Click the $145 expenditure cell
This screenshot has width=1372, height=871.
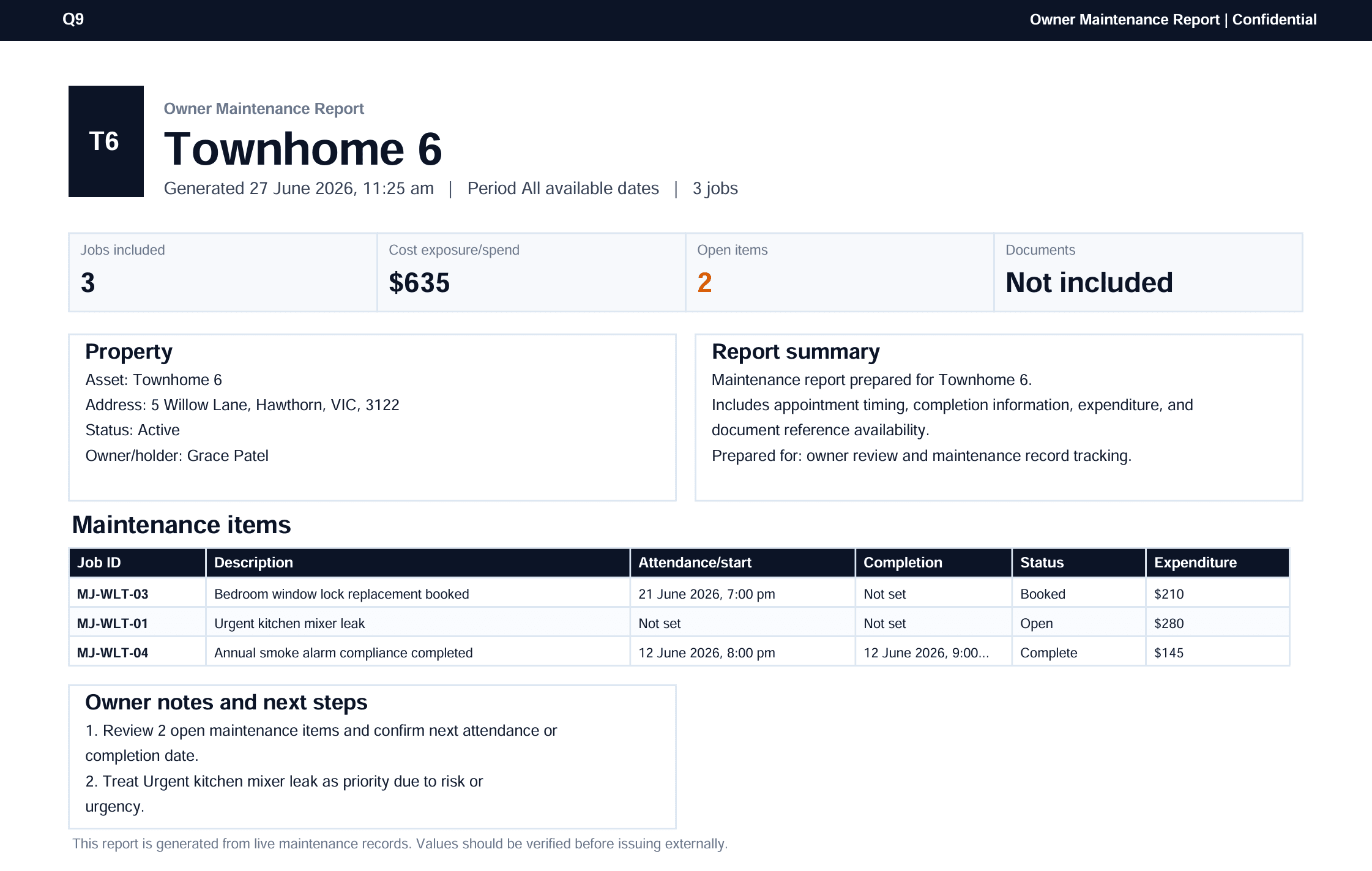pyautogui.click(x=1218, y=652)
